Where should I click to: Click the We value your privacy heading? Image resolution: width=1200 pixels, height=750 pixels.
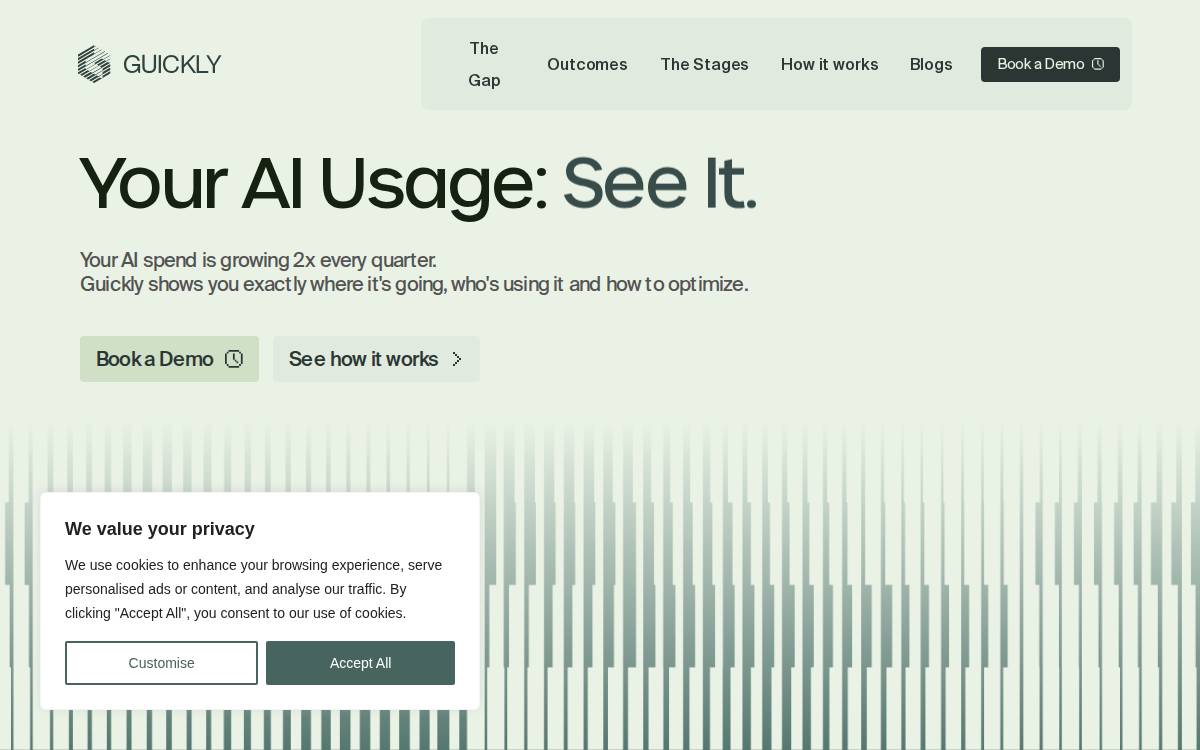[160, 529]
